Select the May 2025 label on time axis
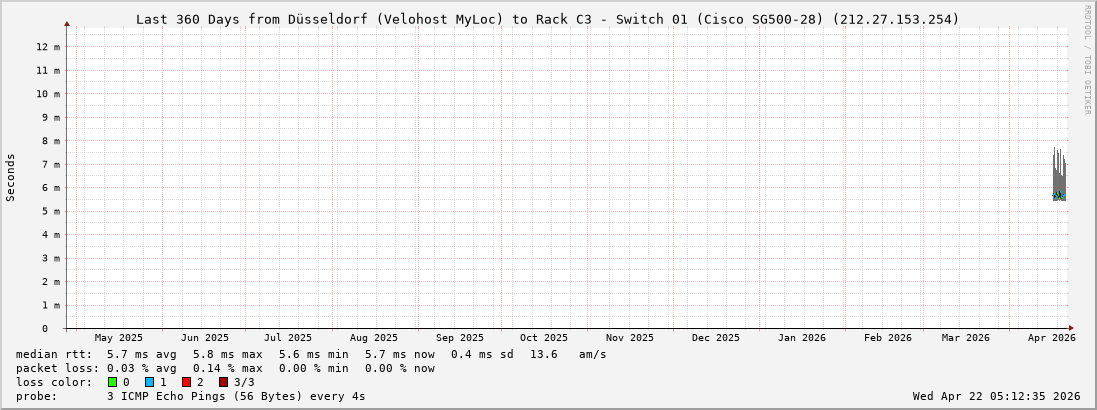Viewport: 1097px width, 410px height. (x=119, y=338)
